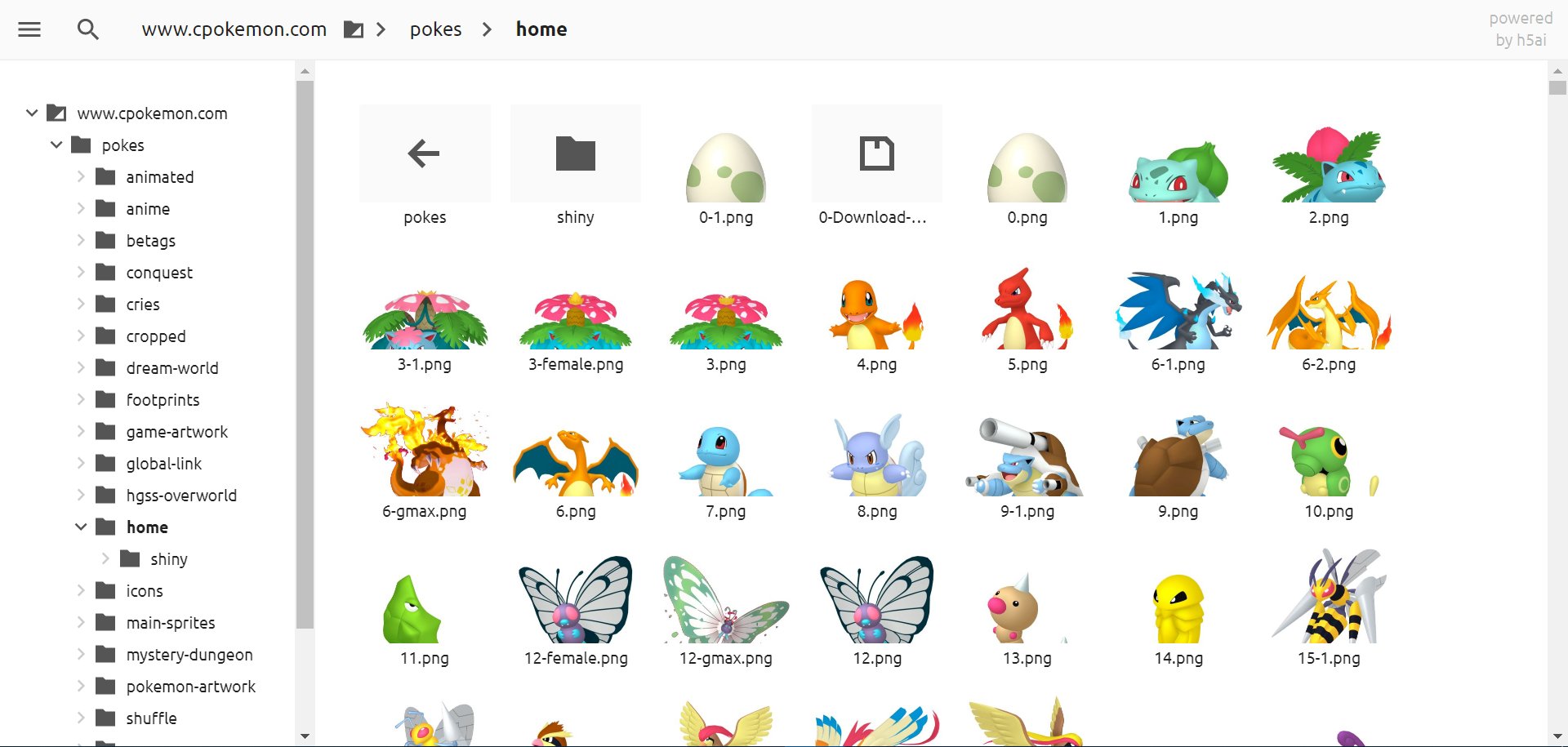Screen dimensions: 1568x747
Task: Collapse the home folder in tree
Action: [x=81, y=527]
